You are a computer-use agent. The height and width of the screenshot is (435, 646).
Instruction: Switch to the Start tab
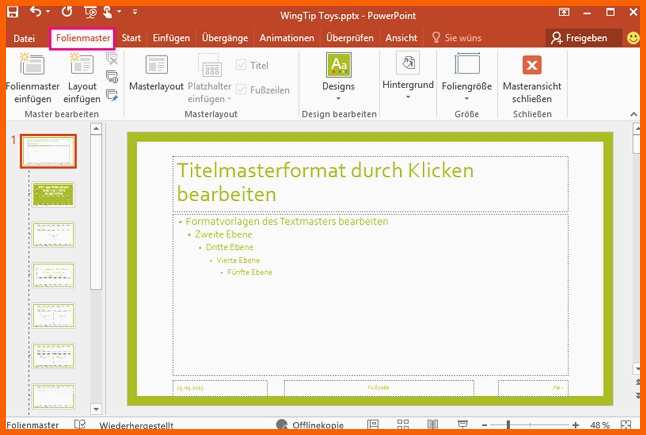pyautogui.click(x=131, y=38)
